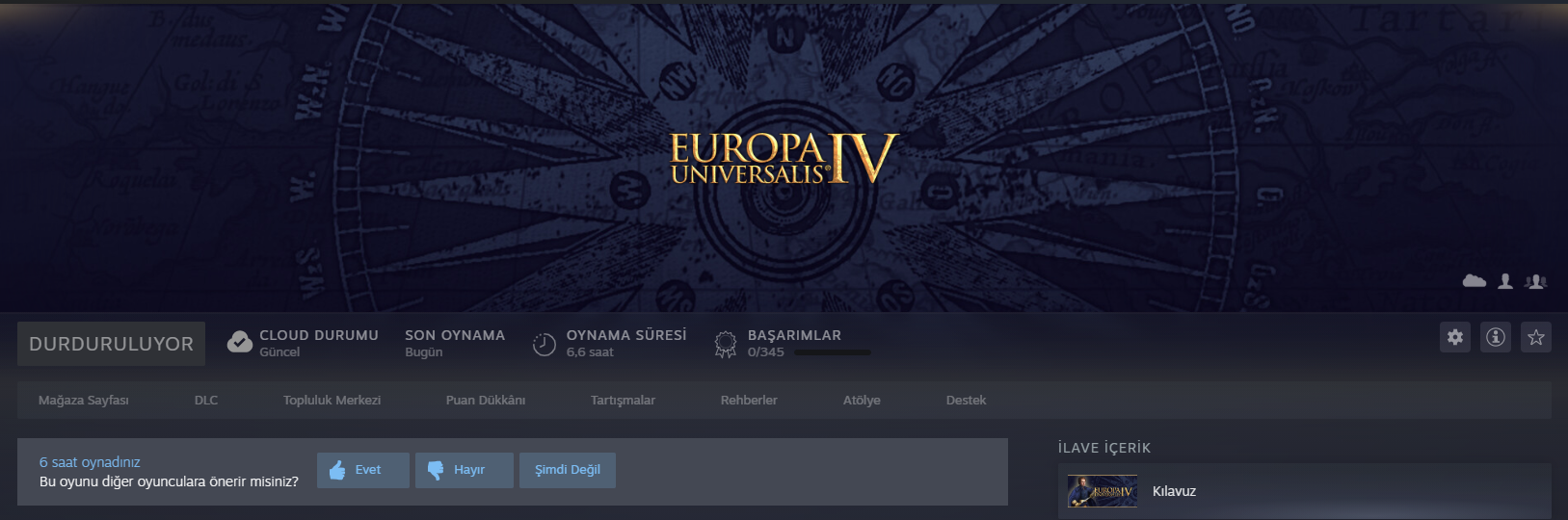The image size is (1568, 520).
Task: Click the play time clock icon
Action: coord(545,344)
